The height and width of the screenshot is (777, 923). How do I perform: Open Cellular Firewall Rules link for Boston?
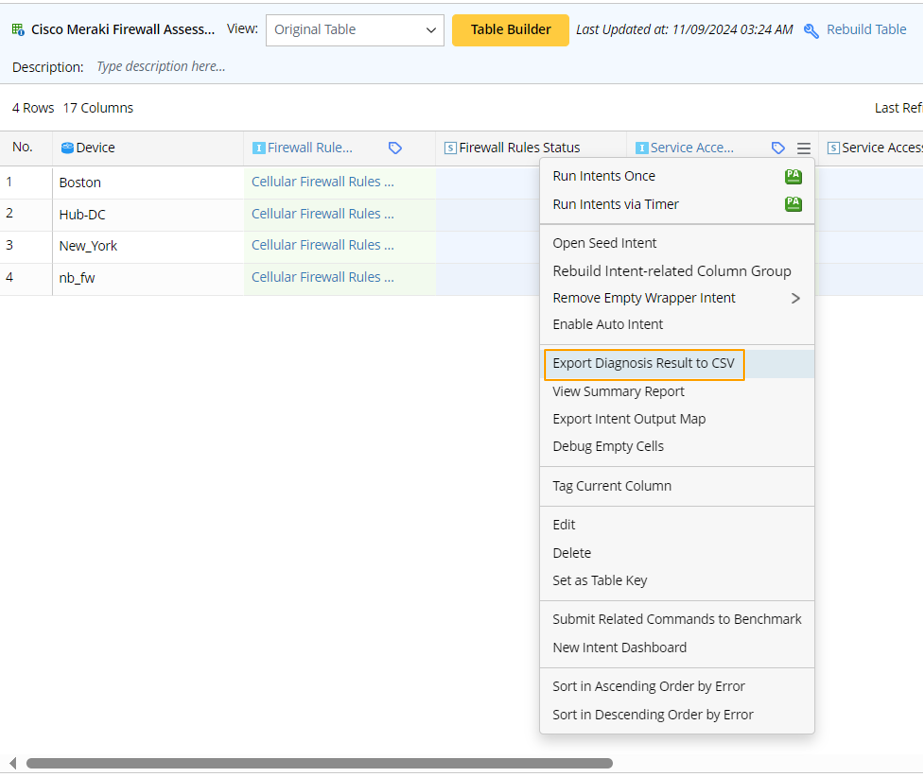tap(322, 182)
